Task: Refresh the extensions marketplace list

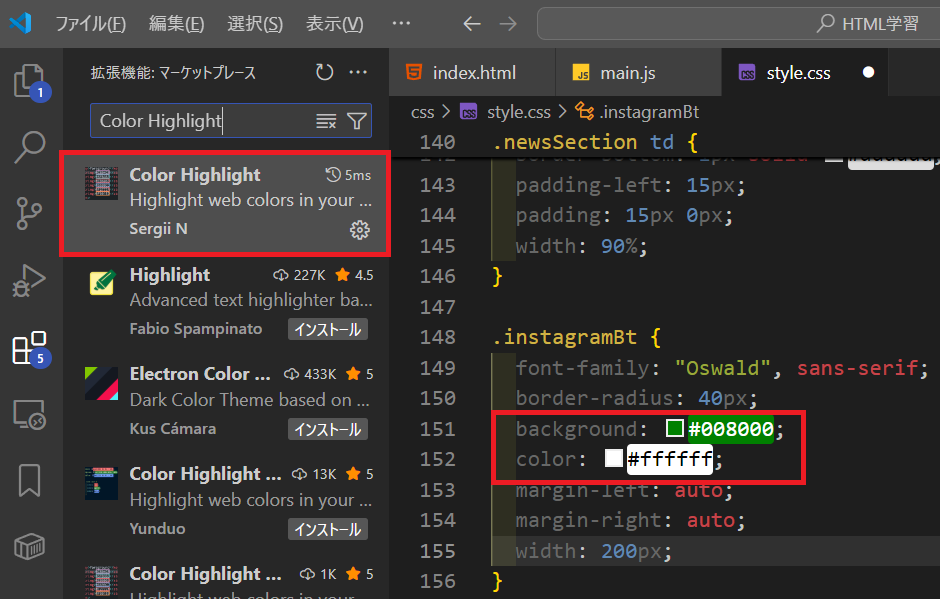Action: [x=324, y=73]
